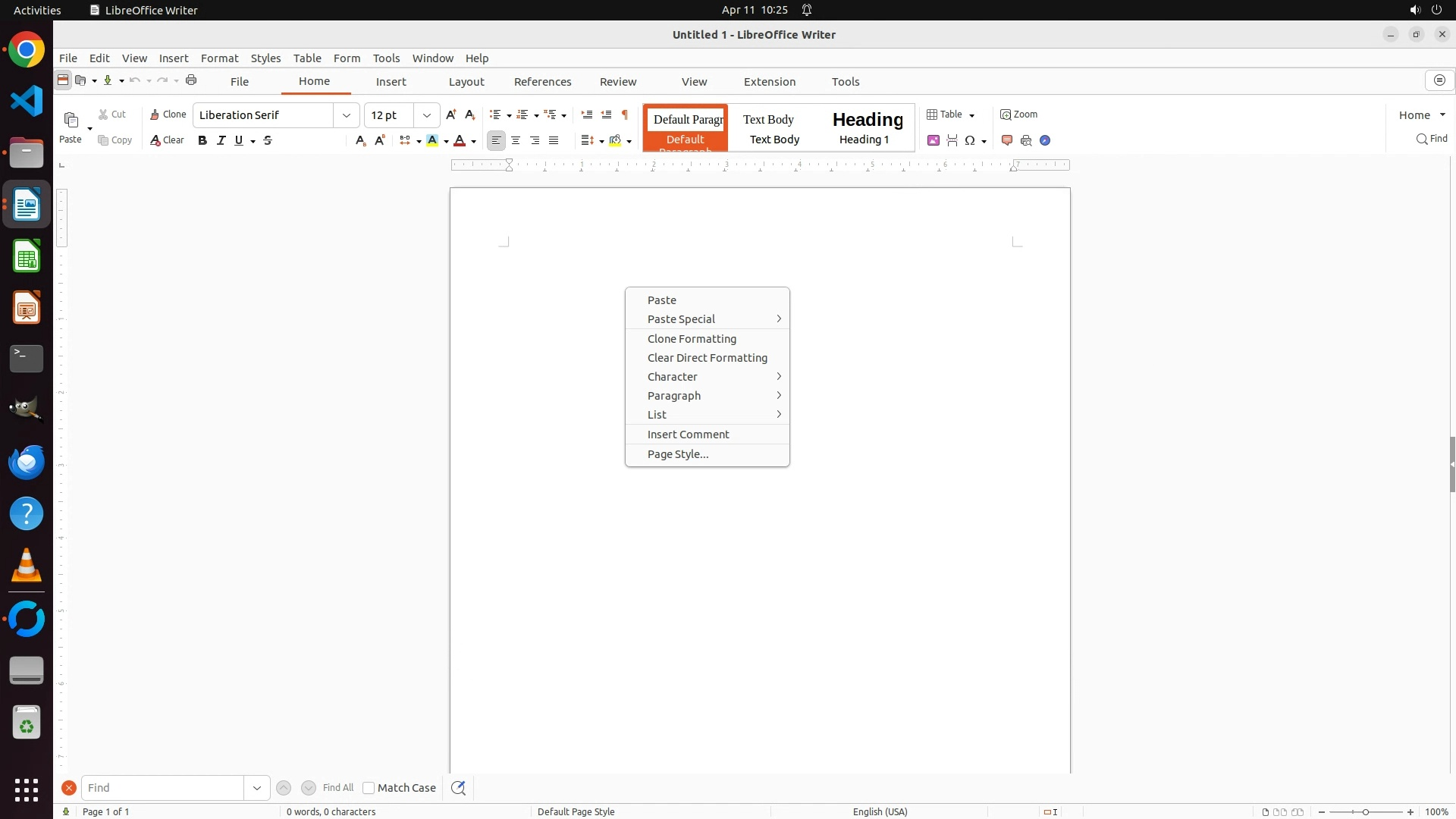Click the insert page break icon
1456x819 pixels.
(952, 140)
